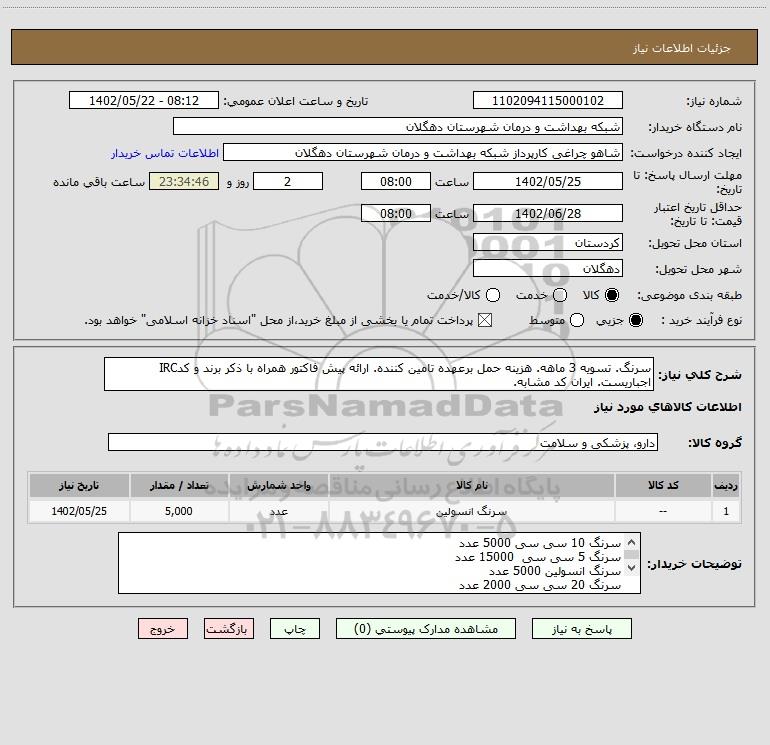
Task: Click the چاپ print button
Action: (295, 629)
